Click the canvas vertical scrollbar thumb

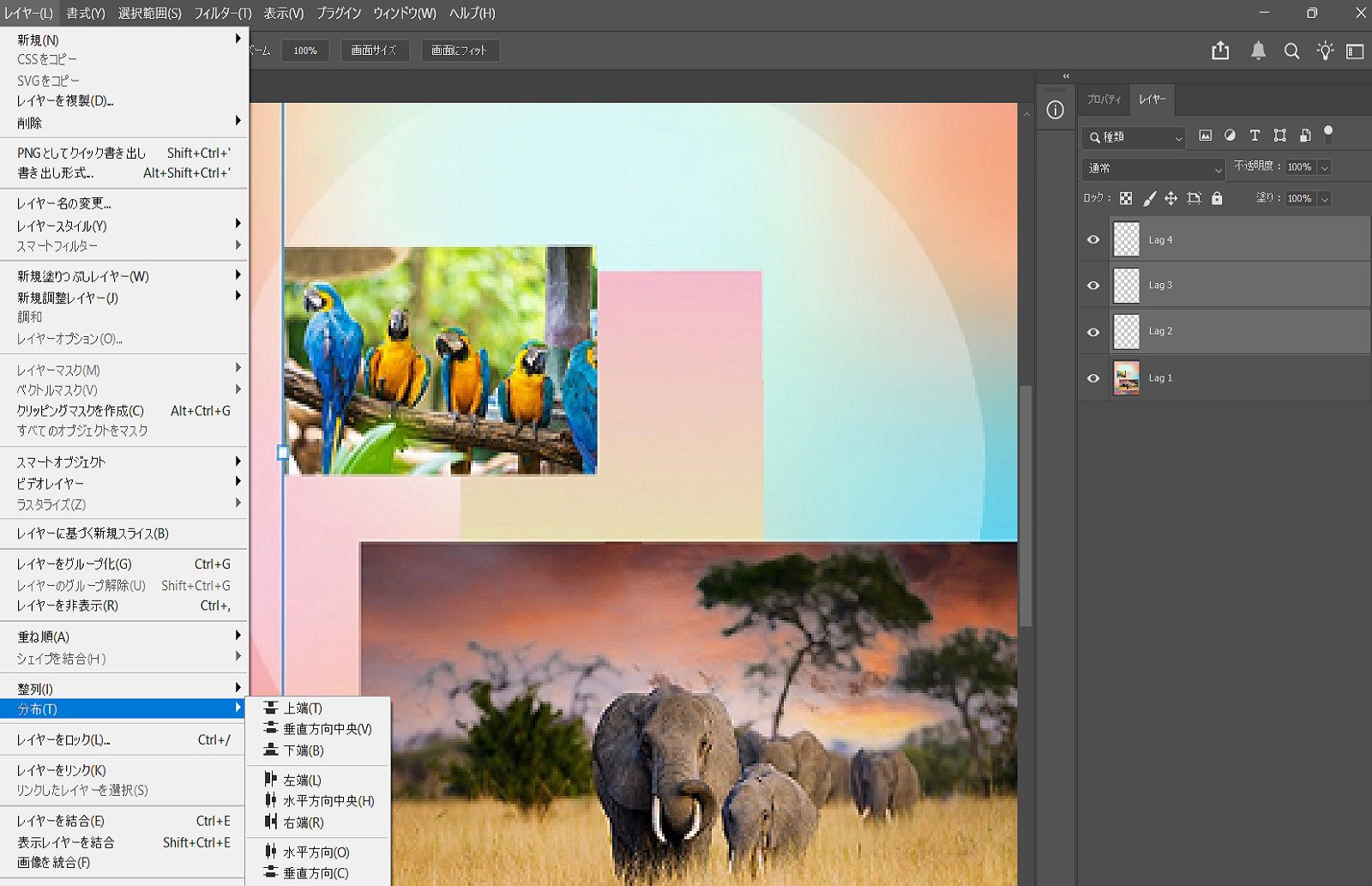(x=1026, y=506)
